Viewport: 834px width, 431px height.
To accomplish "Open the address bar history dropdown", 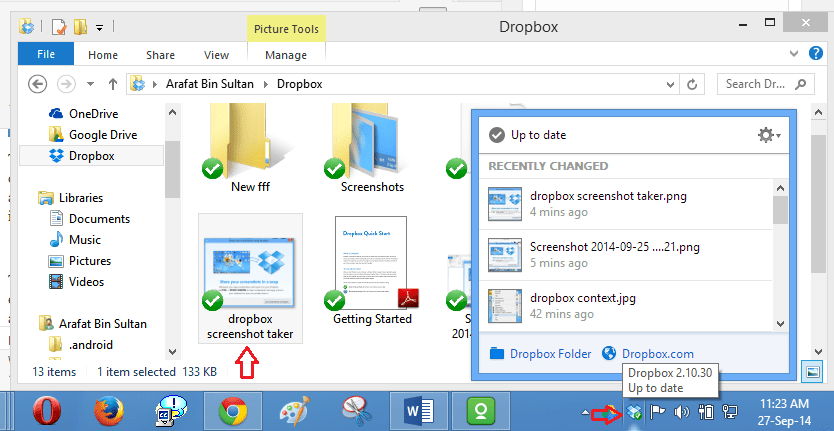I will click(x=670, y=84).
